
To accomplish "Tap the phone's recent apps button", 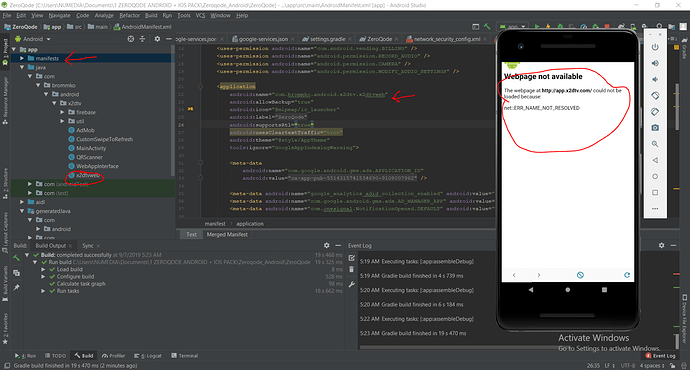I will coord(604,290).
